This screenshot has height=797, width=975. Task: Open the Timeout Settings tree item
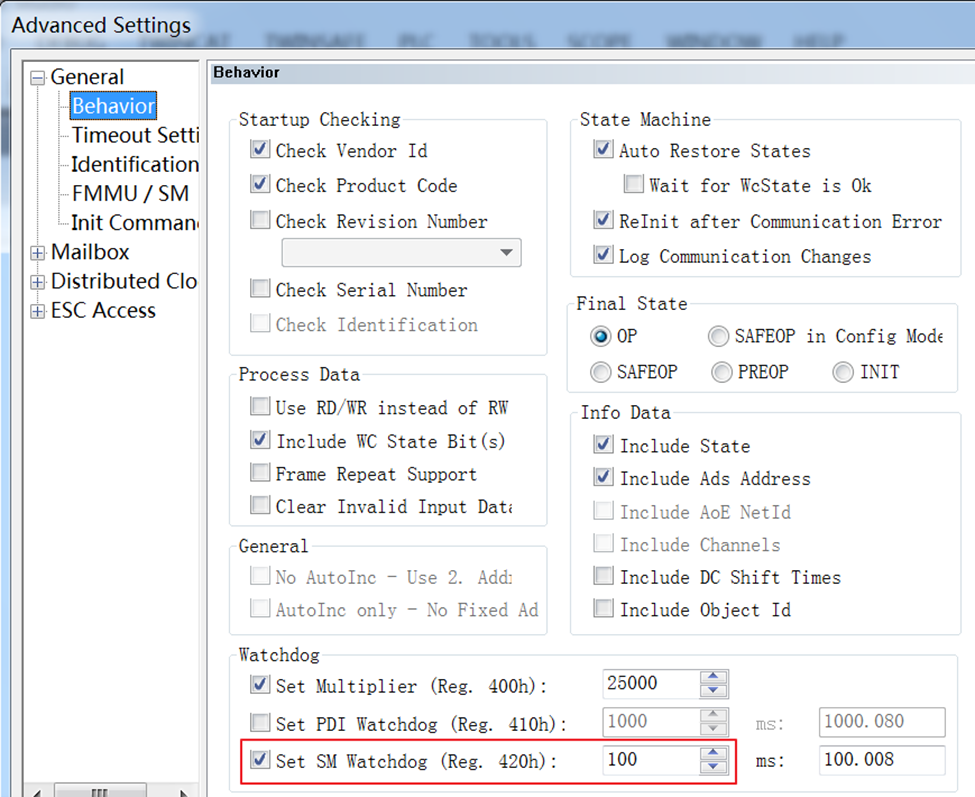[134, 135]
